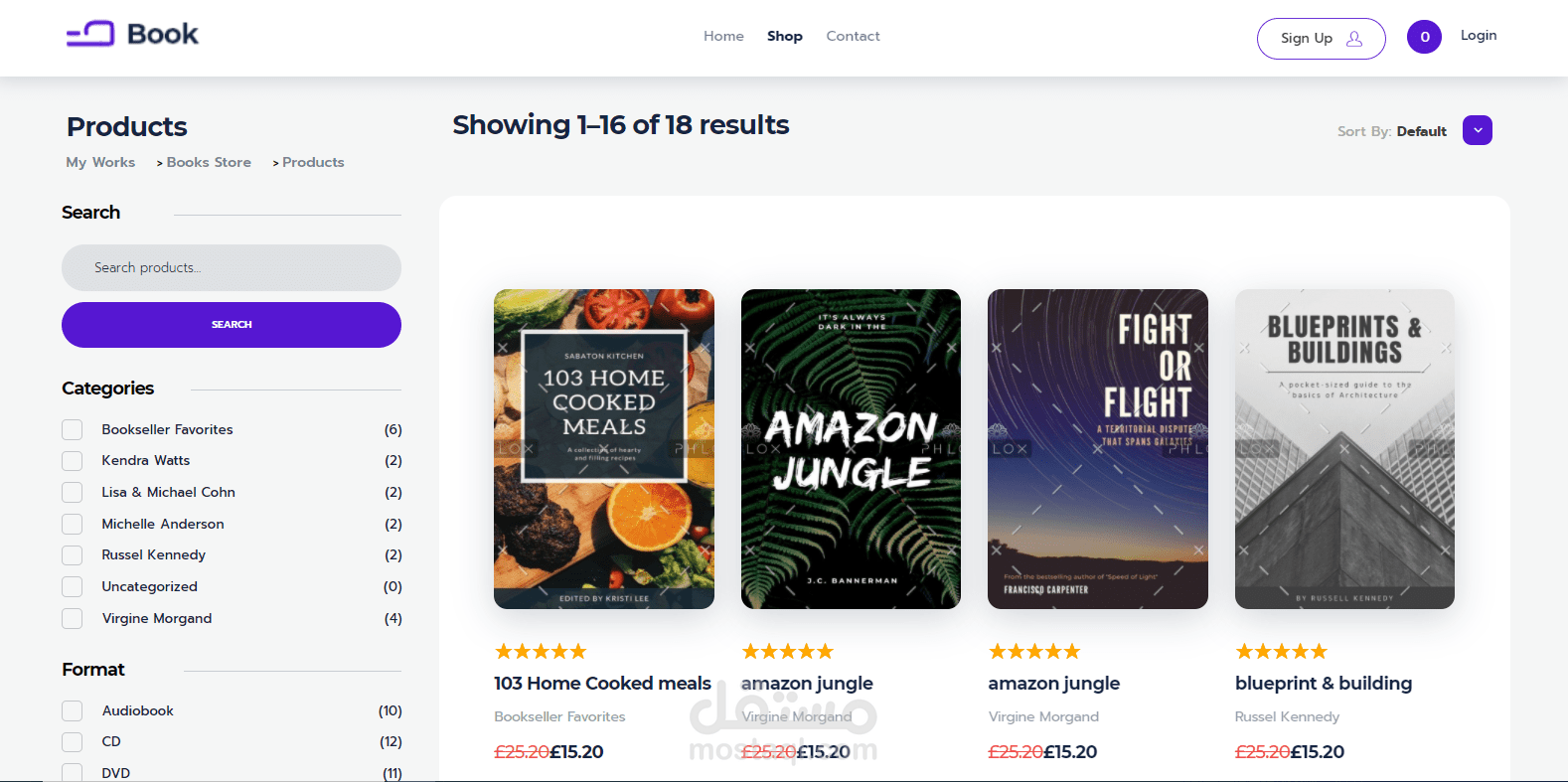
Task: Go to the Home menu item
Action: pyautogui.click(x=723, y=36)
